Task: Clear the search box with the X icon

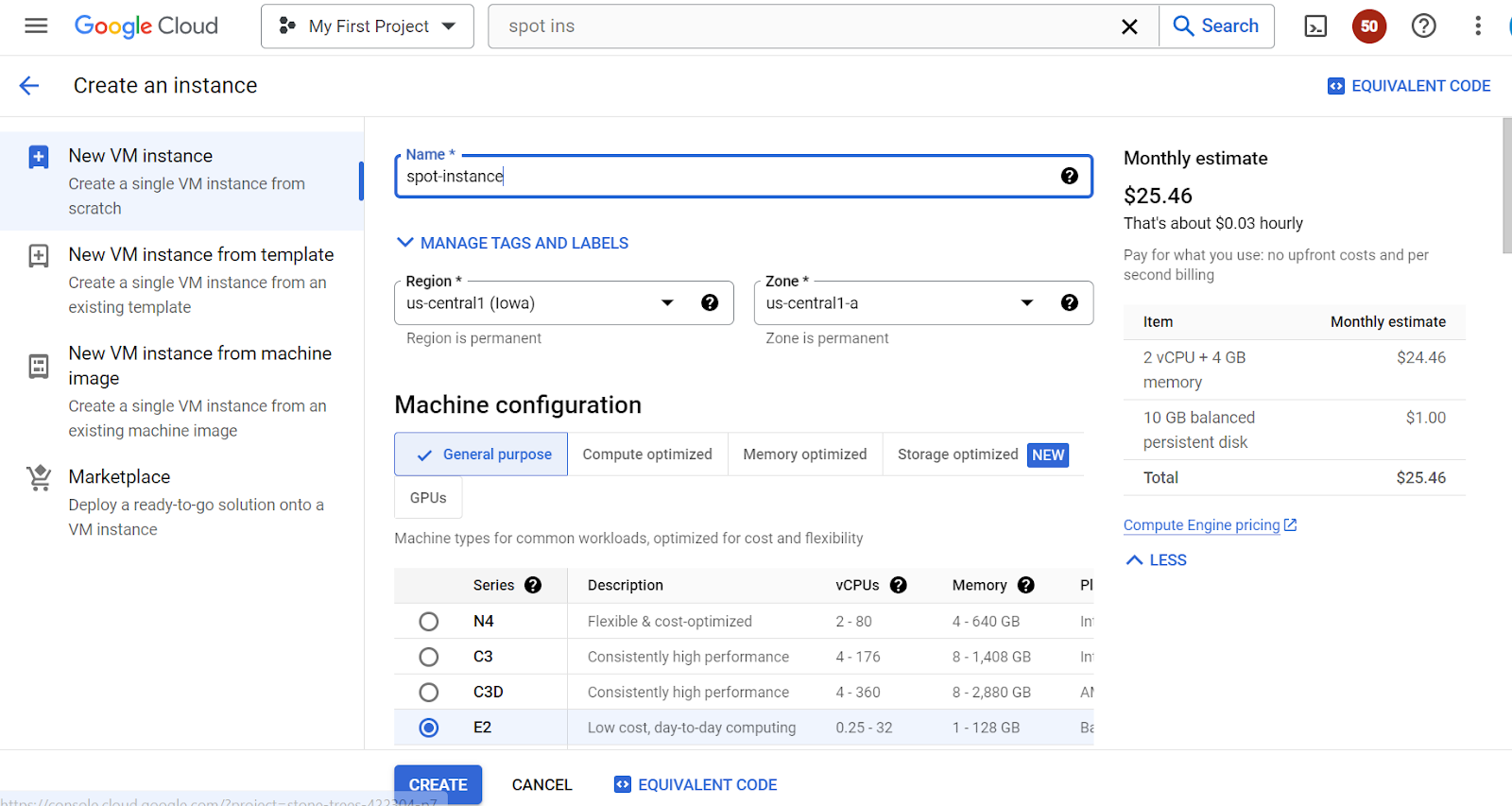Action: [1129, 26]
